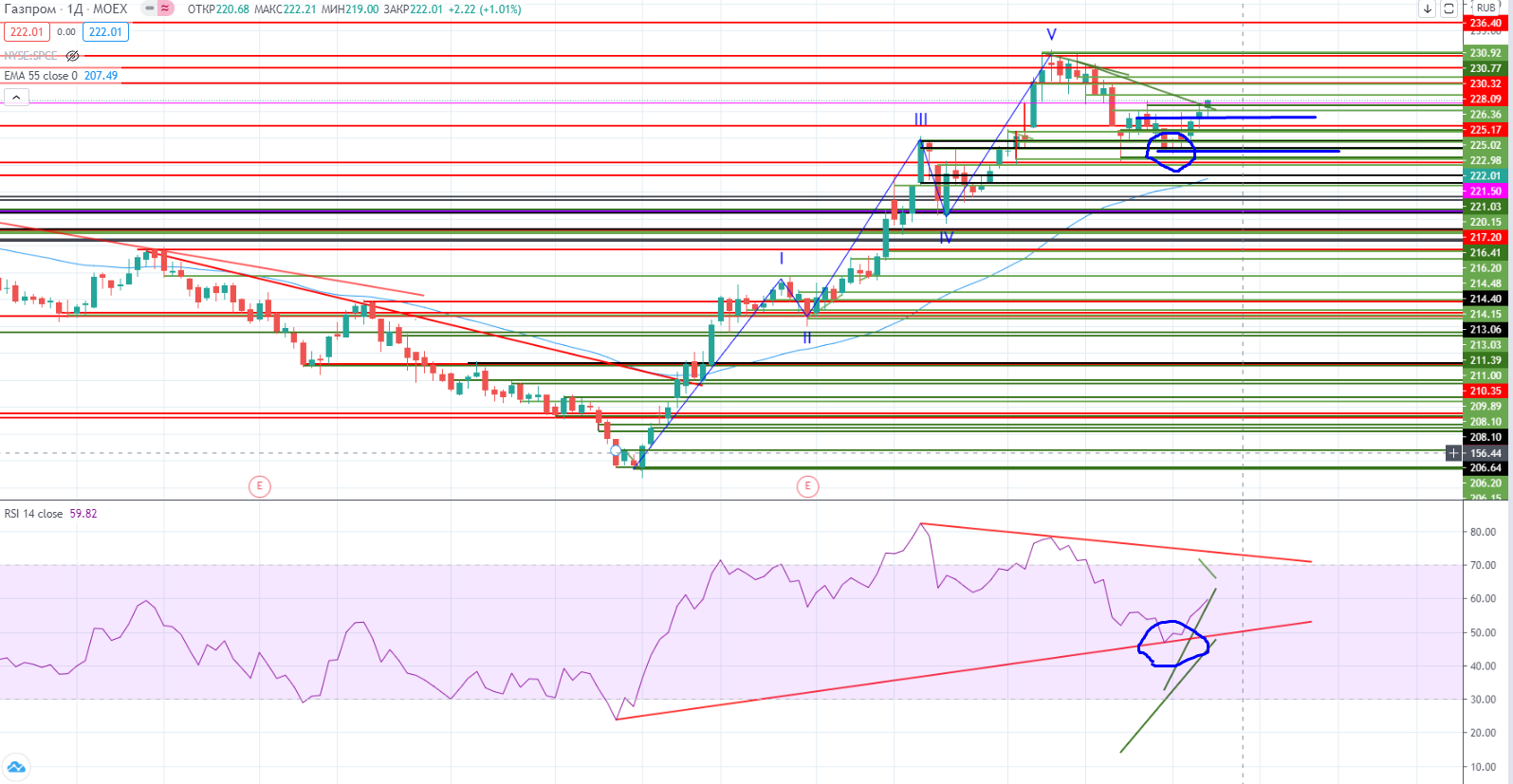Click the green 209.89 price label
This screenshot has width=1513, height=784.
1485,406
